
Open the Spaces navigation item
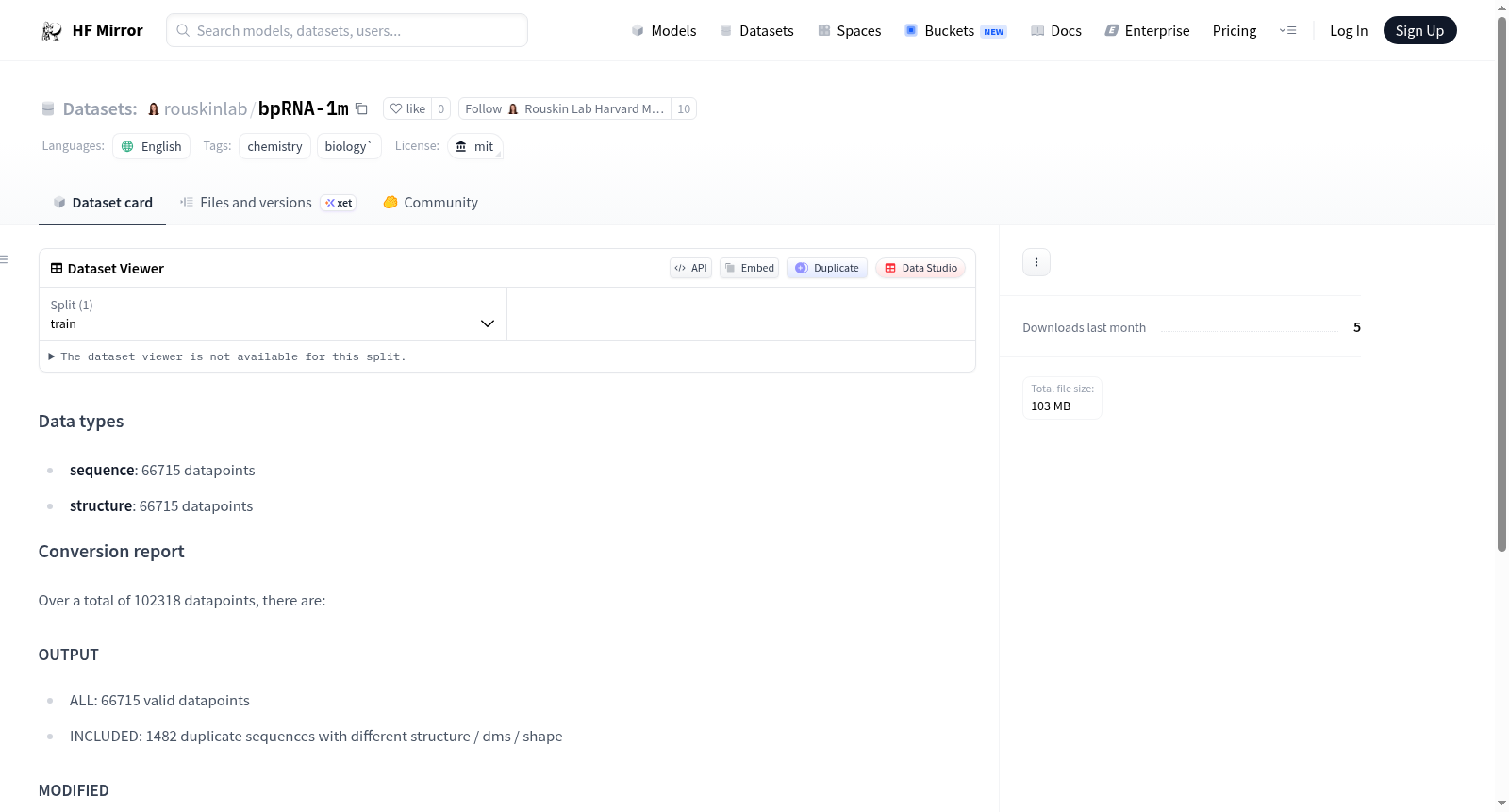(849, 31)
